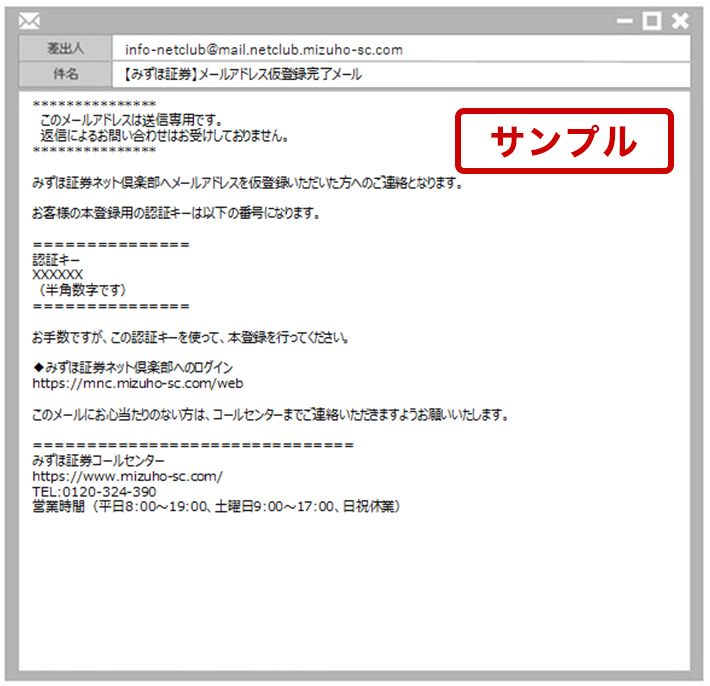This screenshot has height=686, width=710.
Task: Click the 件名 subject label
Action: click(65, 74)
